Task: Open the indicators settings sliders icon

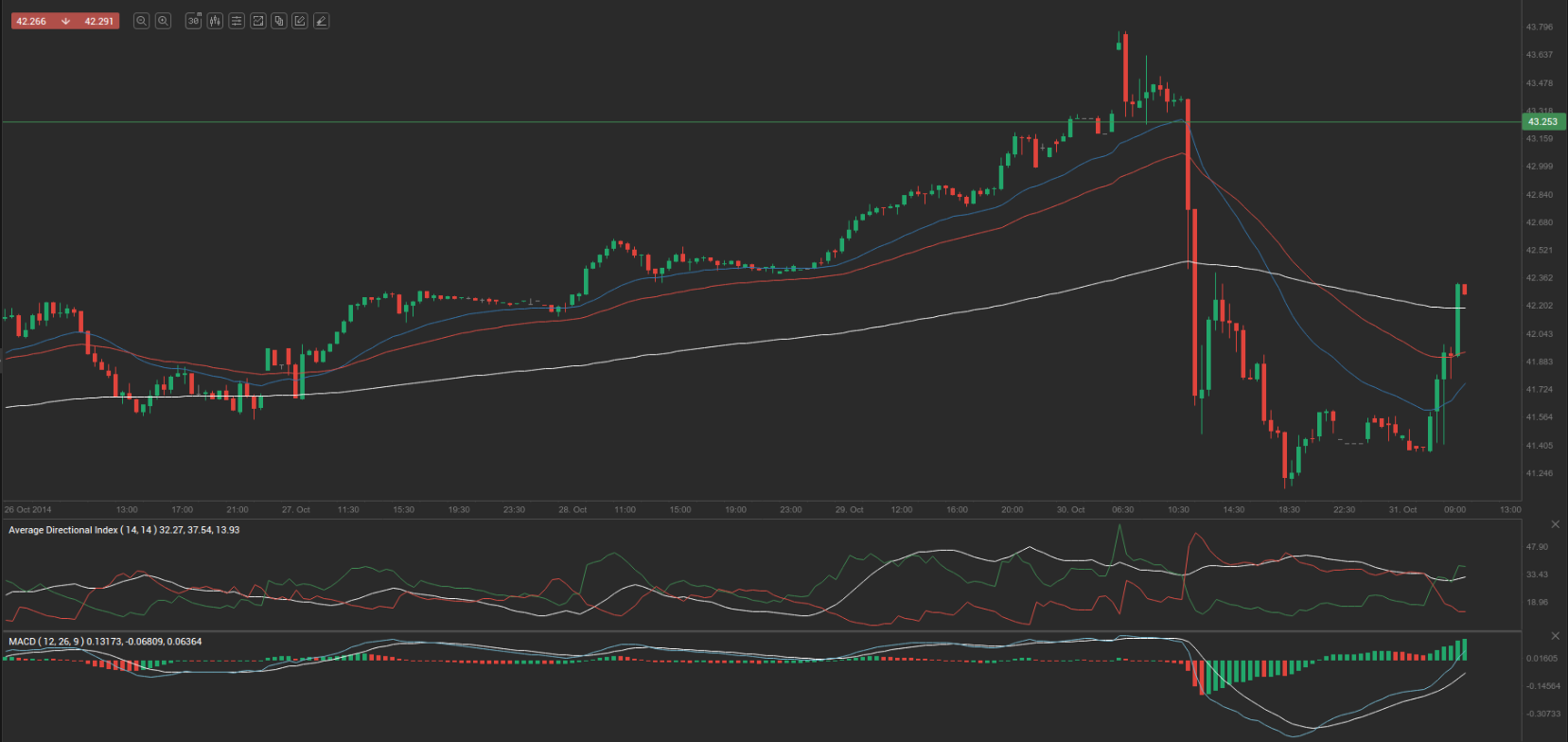Action: coord(237,21)
